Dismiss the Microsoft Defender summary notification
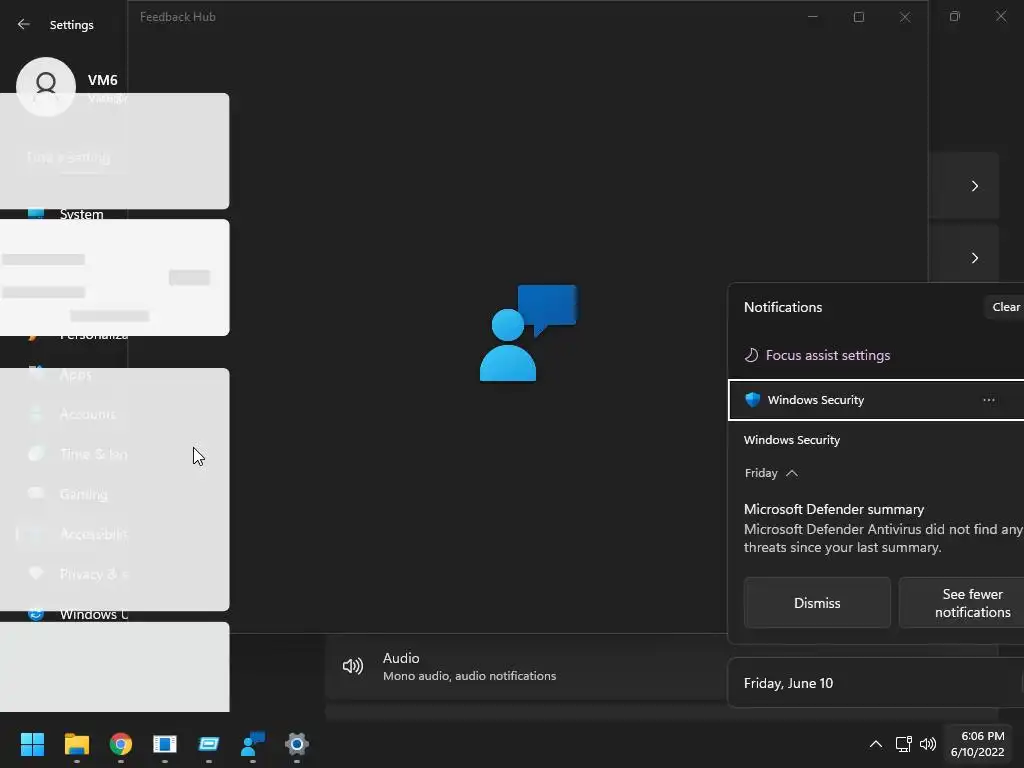This screenshot has height=768, width=1024. pos(817,603)
